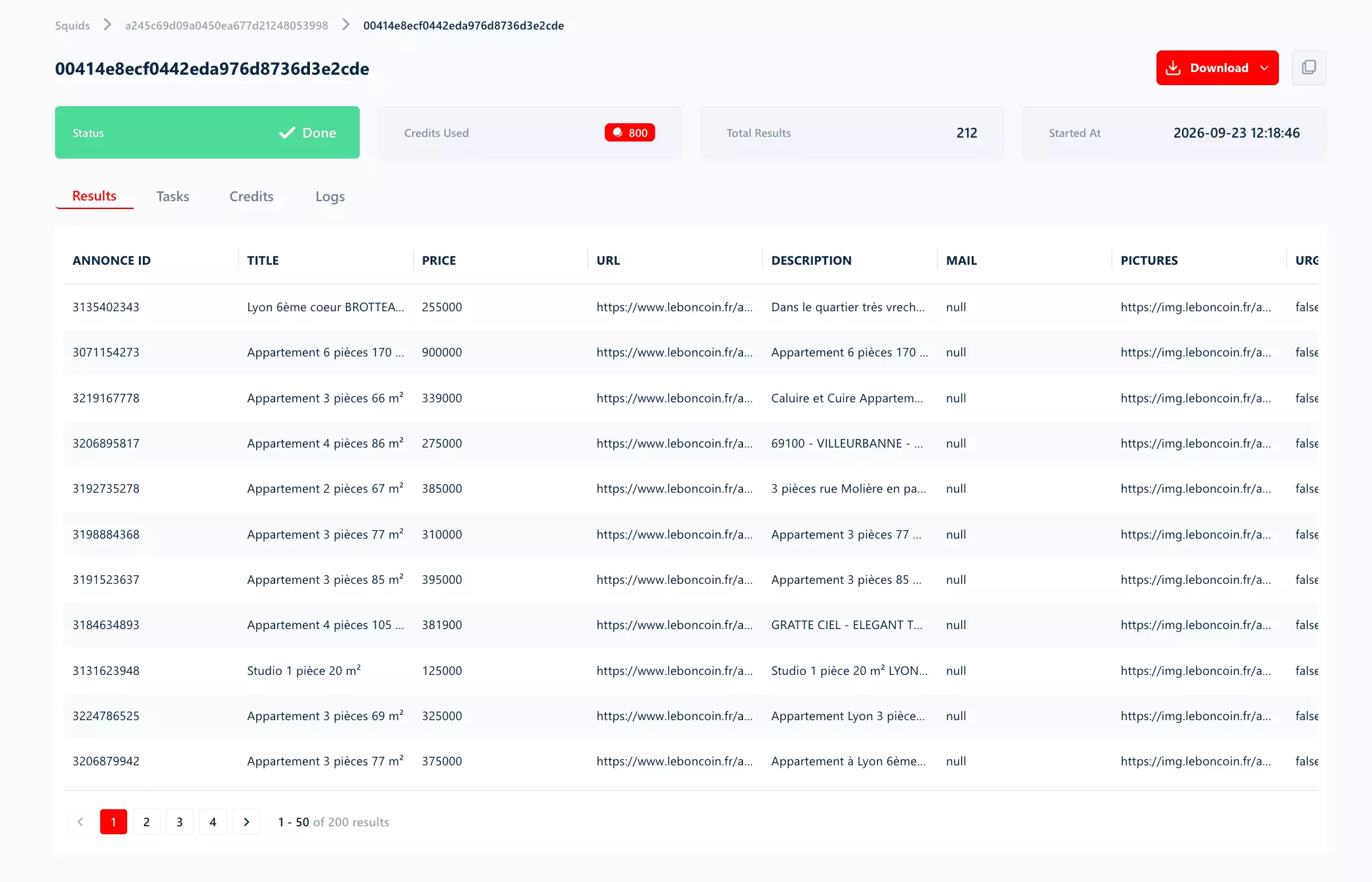
Task: Click description '69100 - VILLEURBANNE - ...'
Action: pos(847,443)
